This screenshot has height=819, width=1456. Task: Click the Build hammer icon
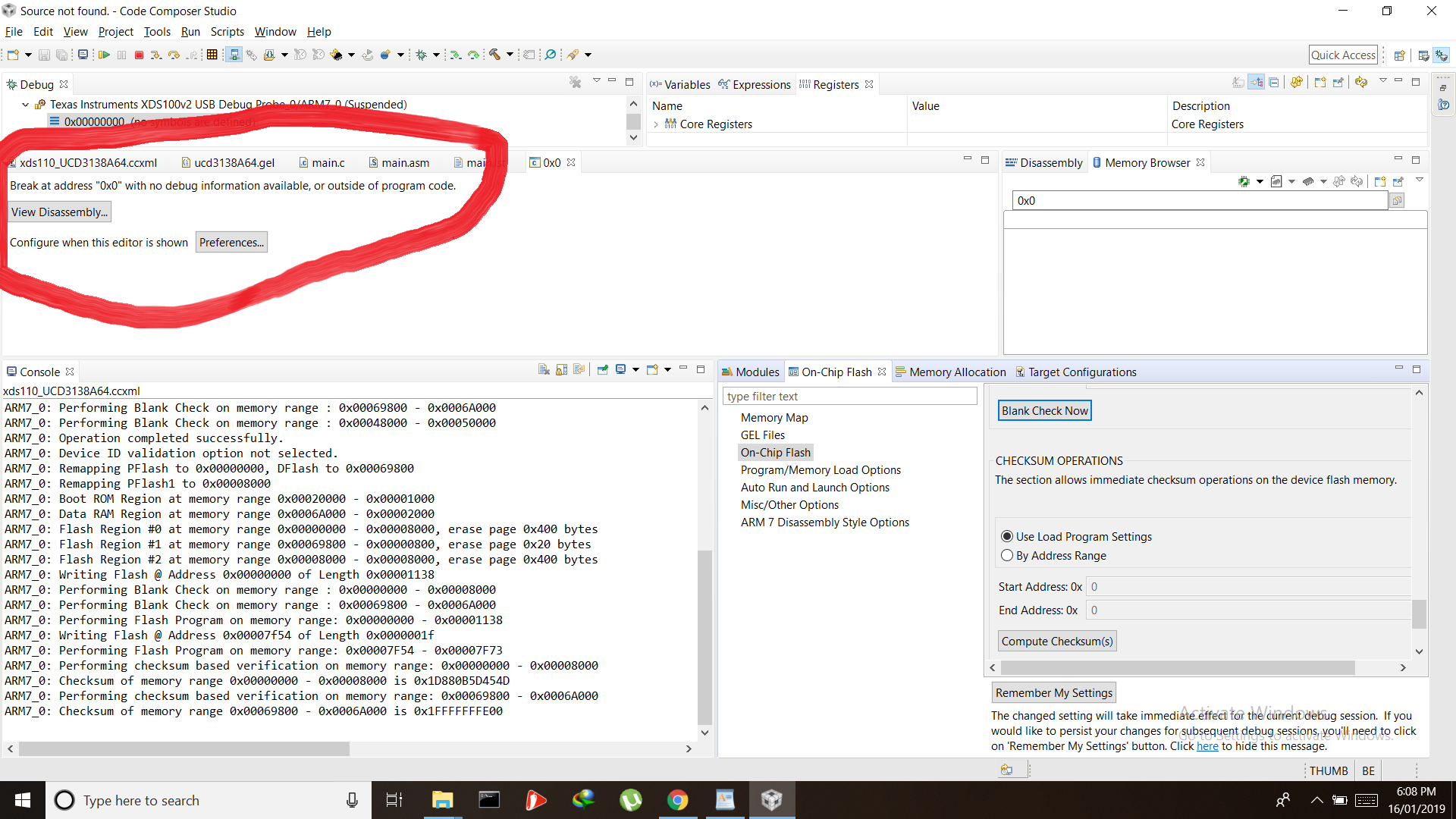494,55
